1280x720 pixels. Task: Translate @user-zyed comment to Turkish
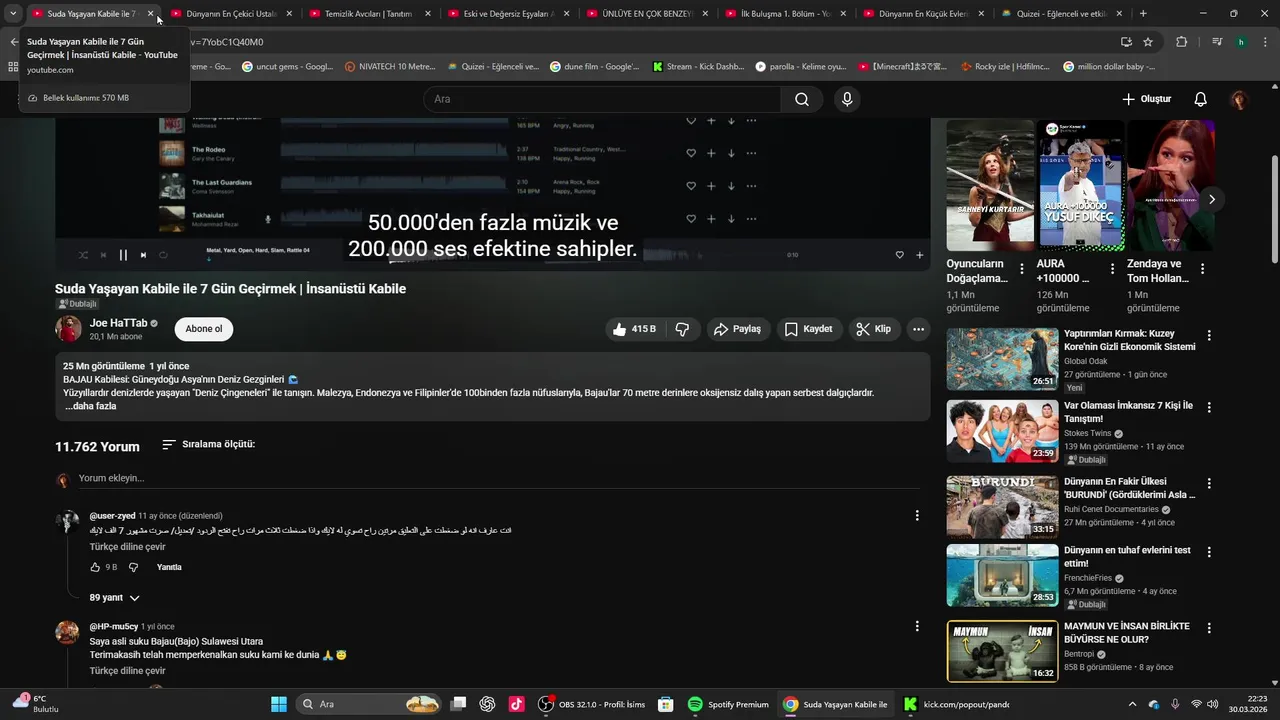[x=127, y=547]
